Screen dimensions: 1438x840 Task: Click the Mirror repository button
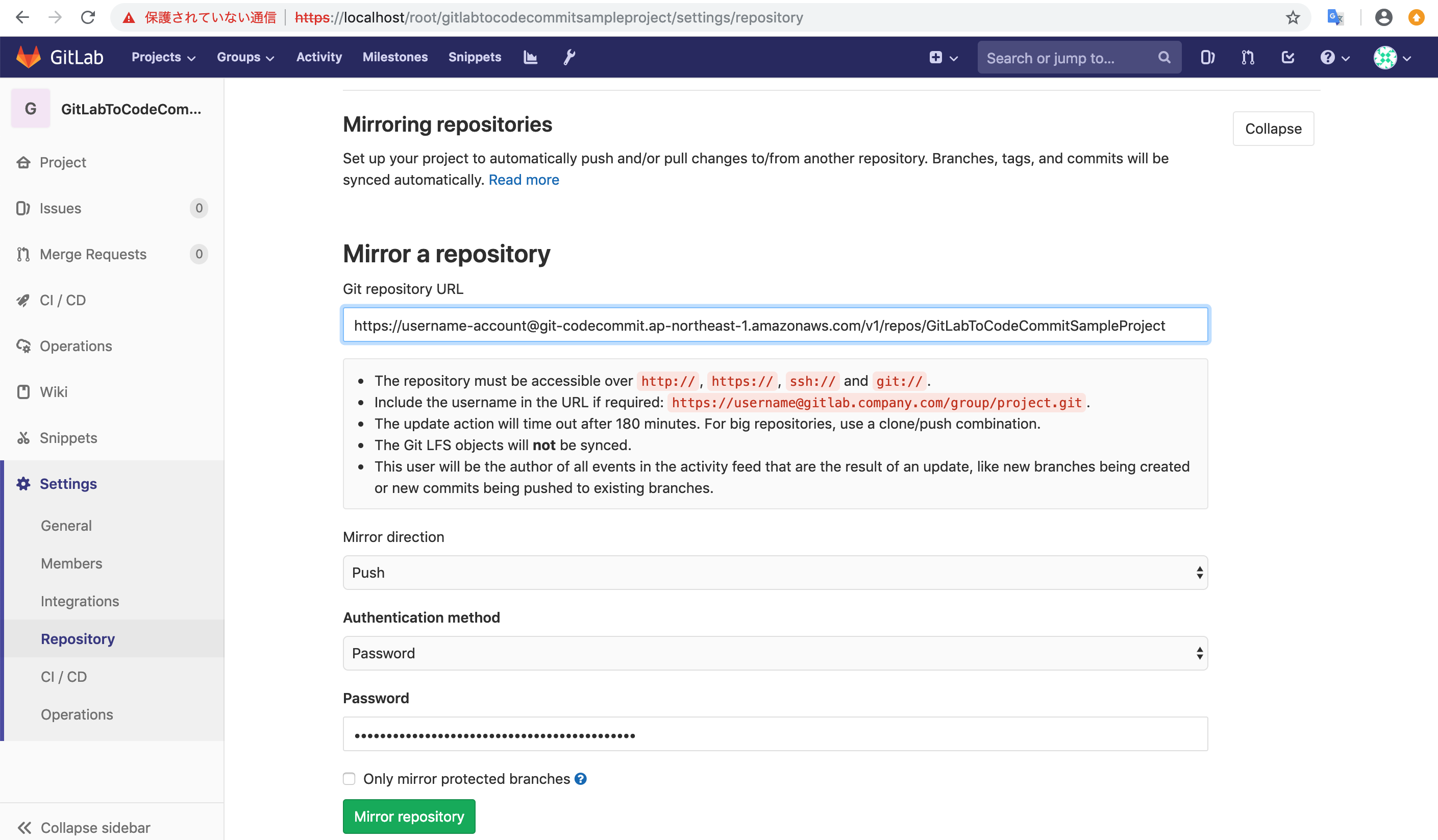[x=409, y=816]
